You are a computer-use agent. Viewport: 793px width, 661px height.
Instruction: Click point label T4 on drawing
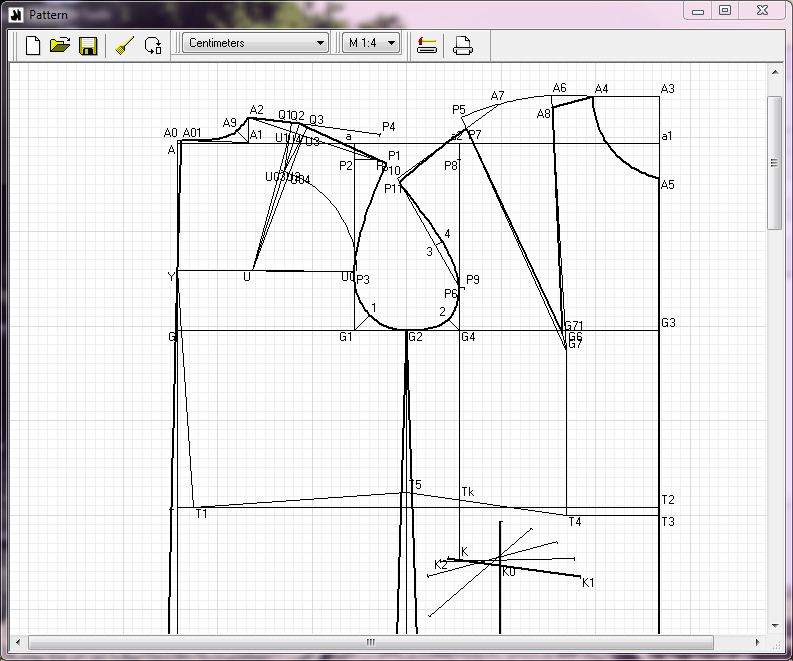[575, 522]
